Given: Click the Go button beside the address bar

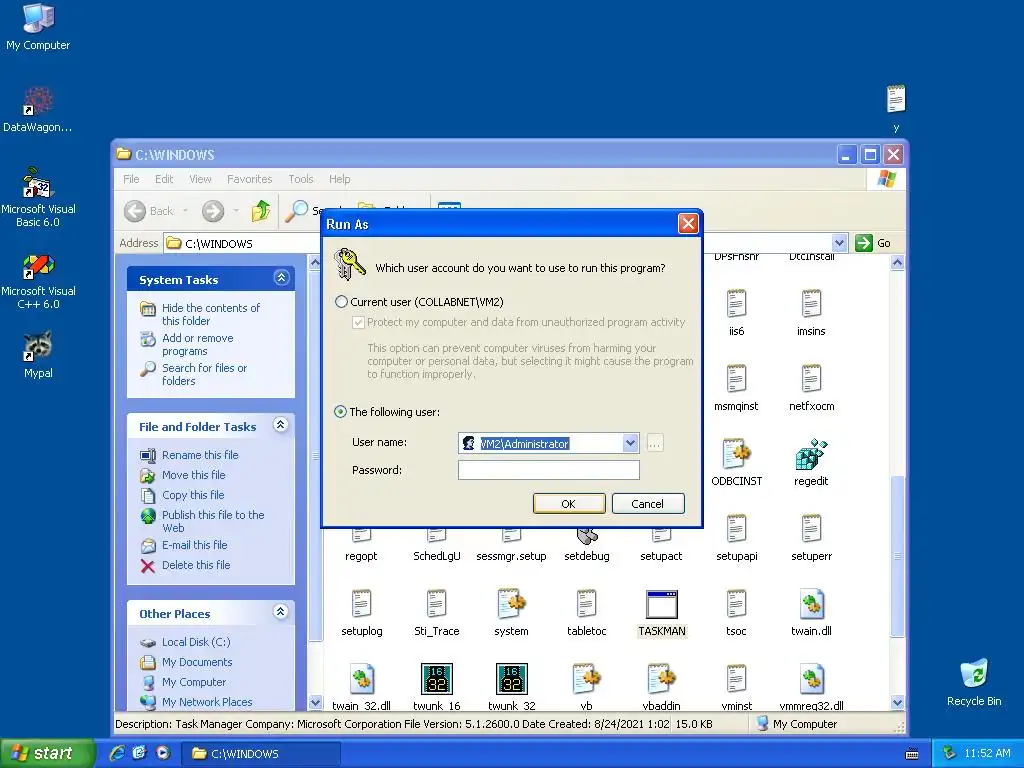Looking at the screenshot, I should (874, 243).
